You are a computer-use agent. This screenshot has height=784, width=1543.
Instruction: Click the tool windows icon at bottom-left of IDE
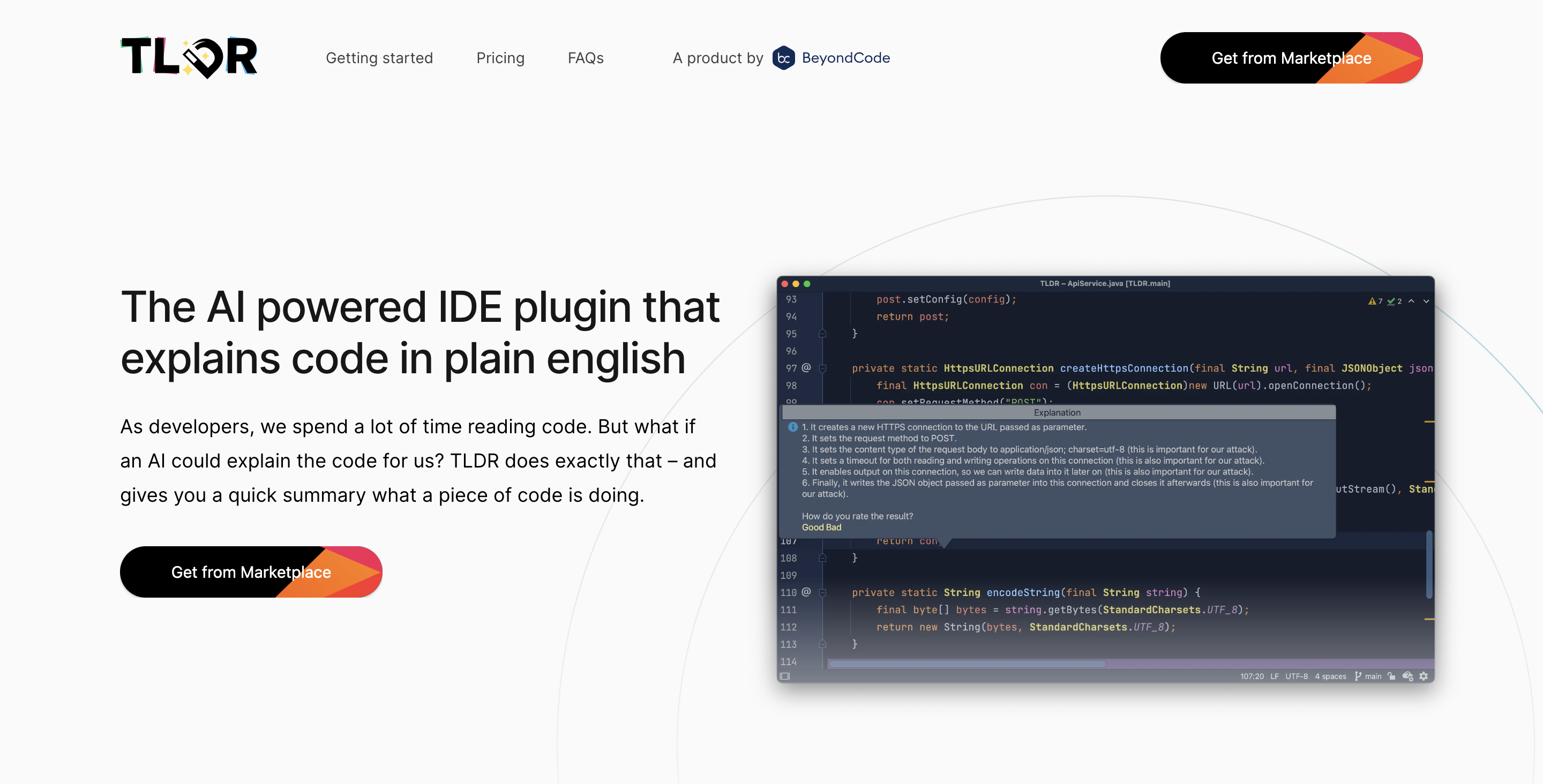[x=785, y=676]
